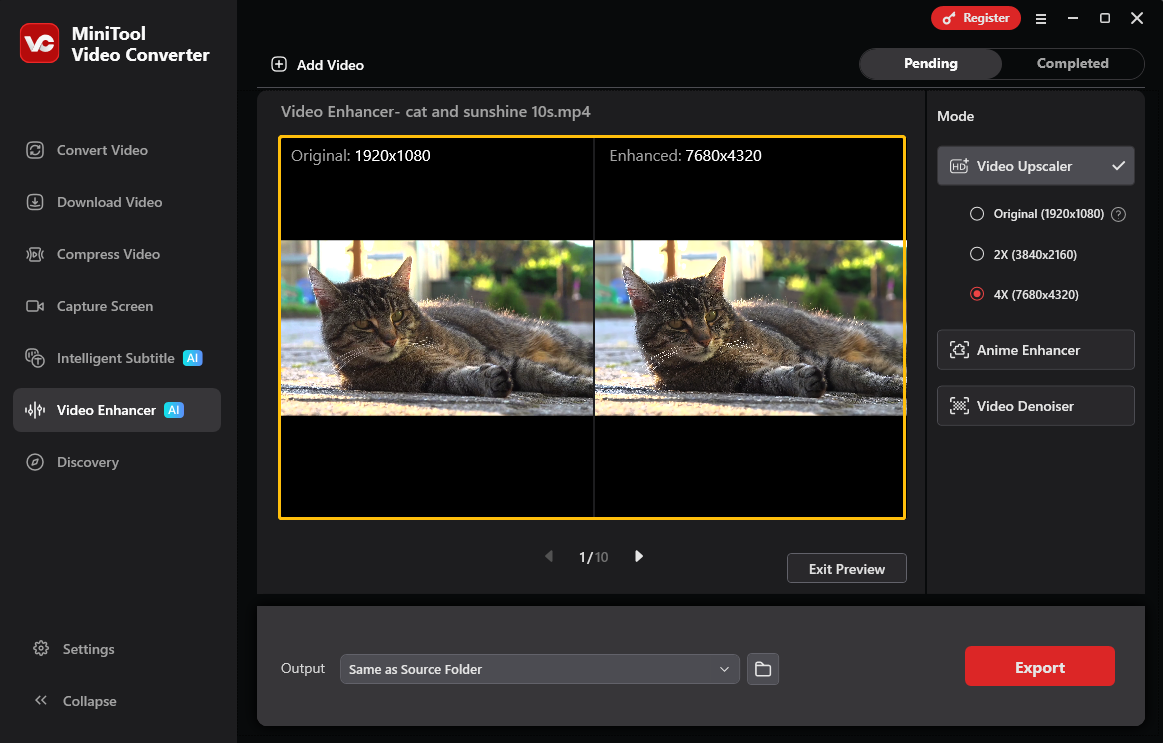1163x743 pixels.
Task: Click the help question mark beside Original resolution
Action: pyautogui.click(x=1118, y=213)
